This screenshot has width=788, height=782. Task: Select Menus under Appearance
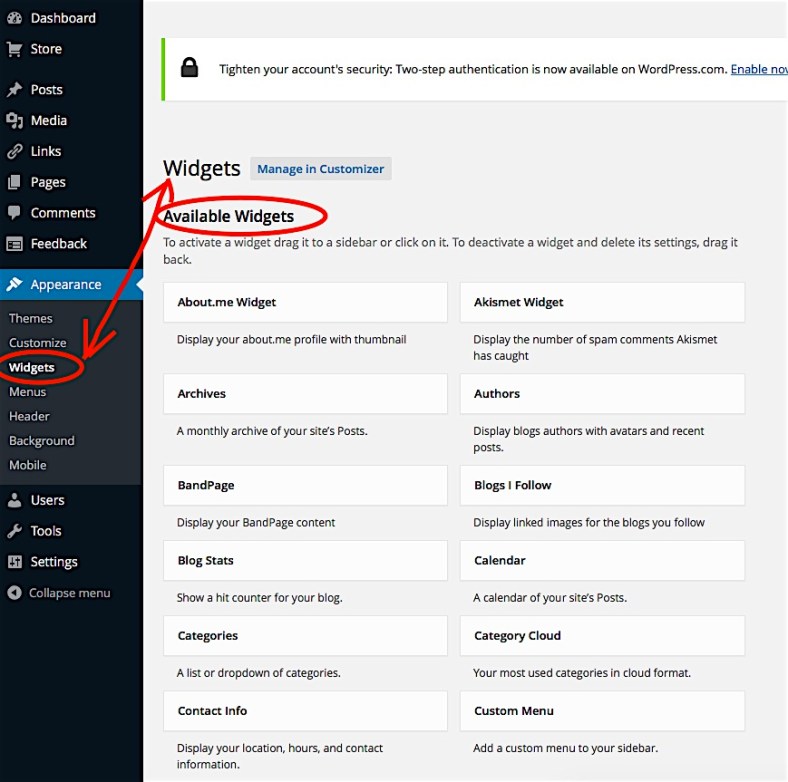point(28,392)
